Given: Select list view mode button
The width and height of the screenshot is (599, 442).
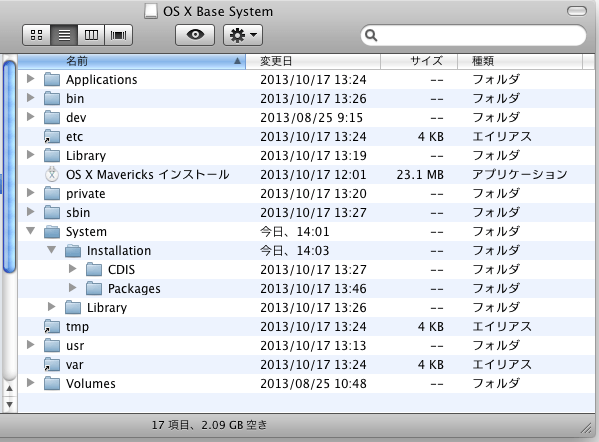Looking at the screenshot, I should click(64, 35).
